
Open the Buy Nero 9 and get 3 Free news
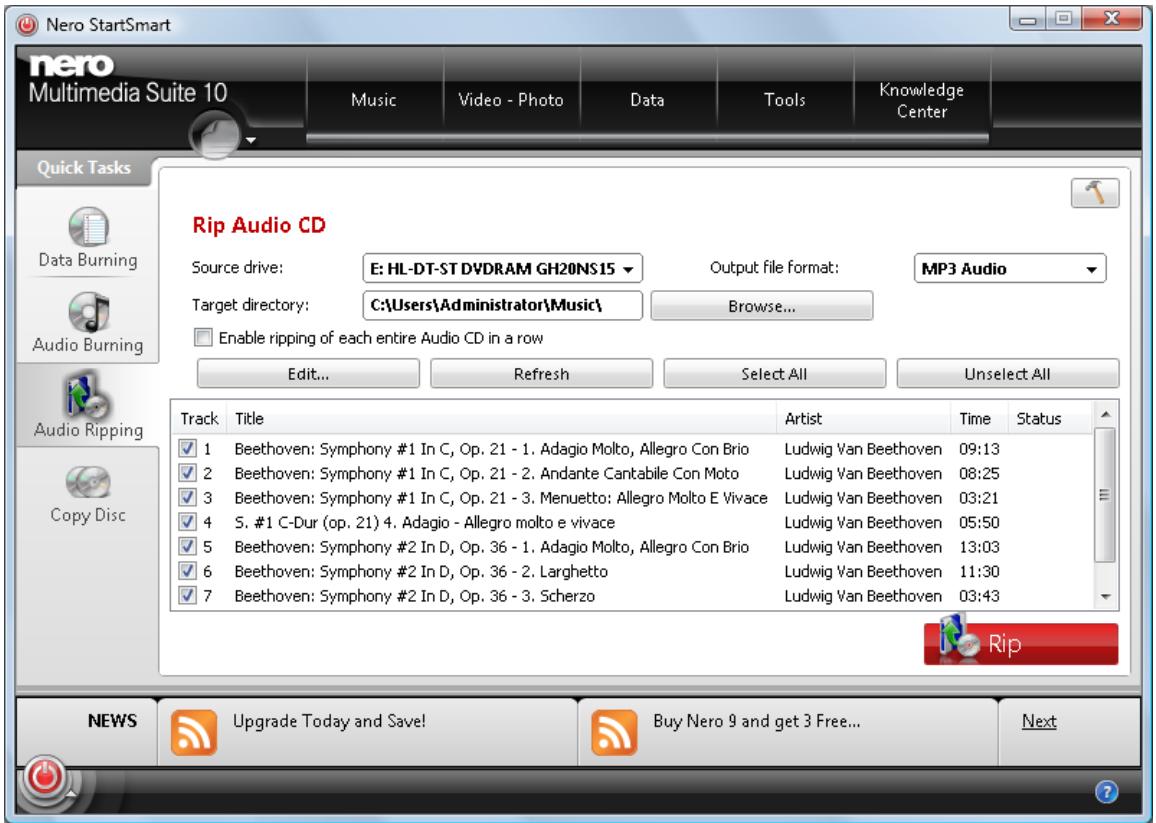[x=756, y=721]
